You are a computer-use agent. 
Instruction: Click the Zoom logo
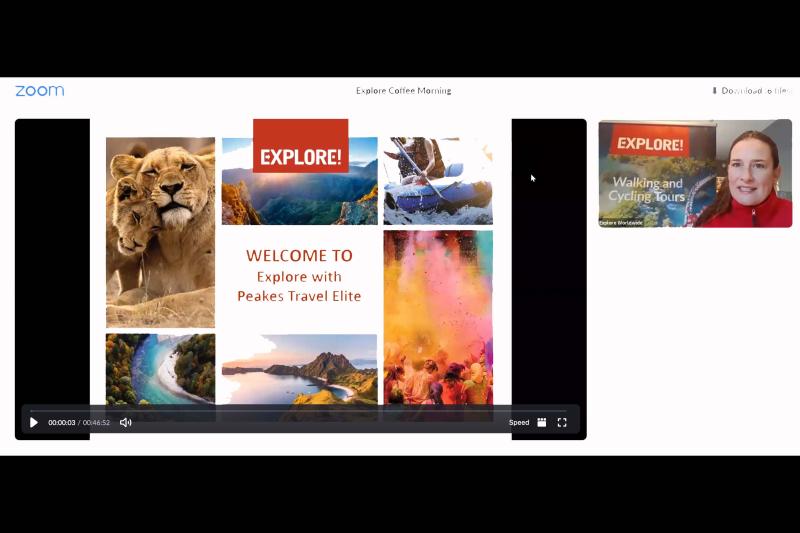[40, 91]
